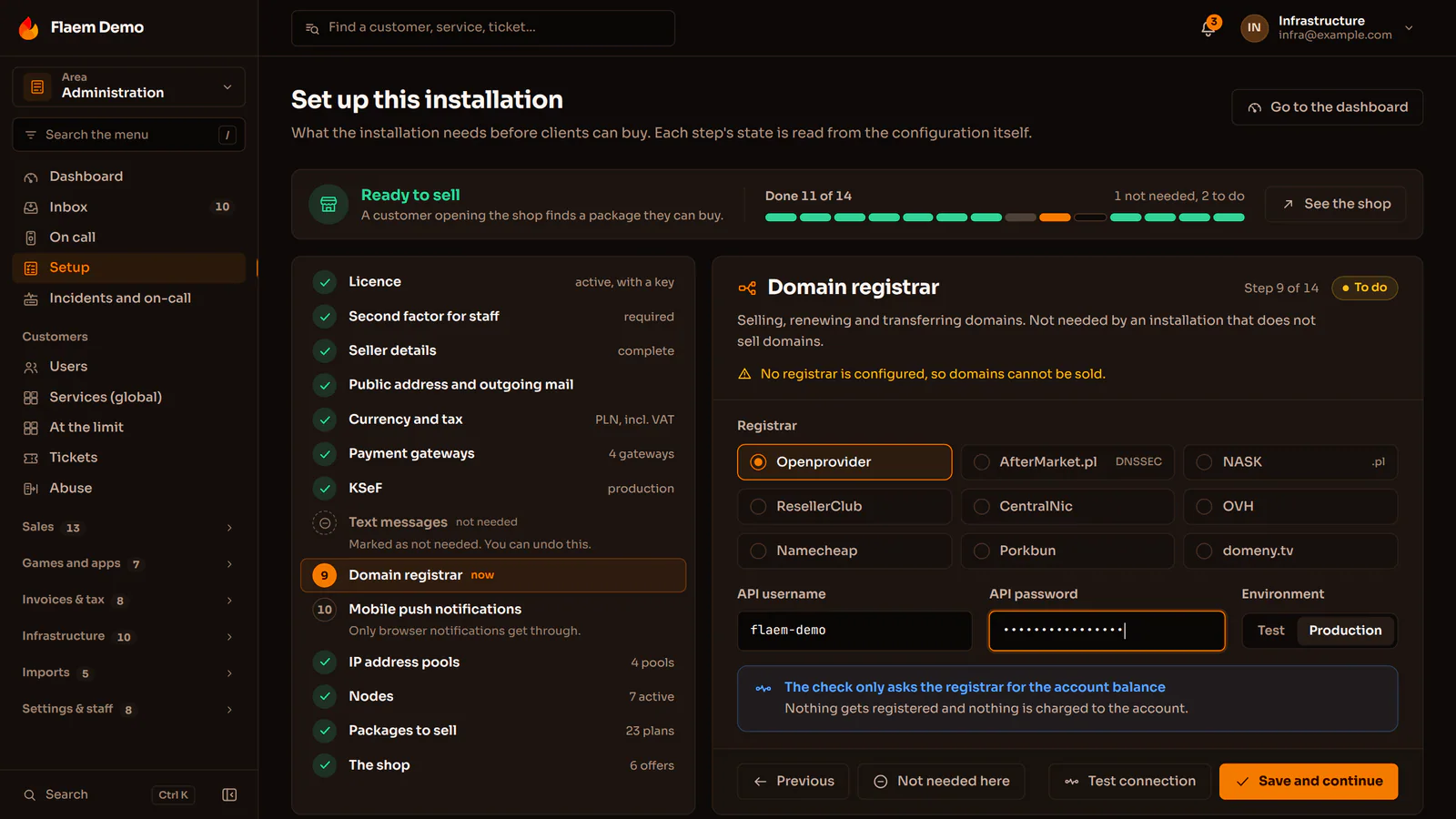Screen dimensions: 1456x819
Task: Click the step 10 number badge
Action: [x=325, y=610]
